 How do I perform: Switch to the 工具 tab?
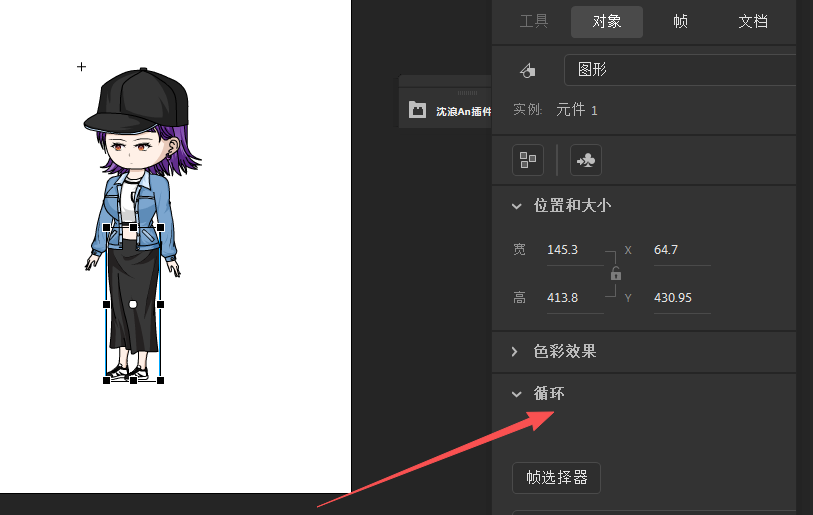pos(534,21)
